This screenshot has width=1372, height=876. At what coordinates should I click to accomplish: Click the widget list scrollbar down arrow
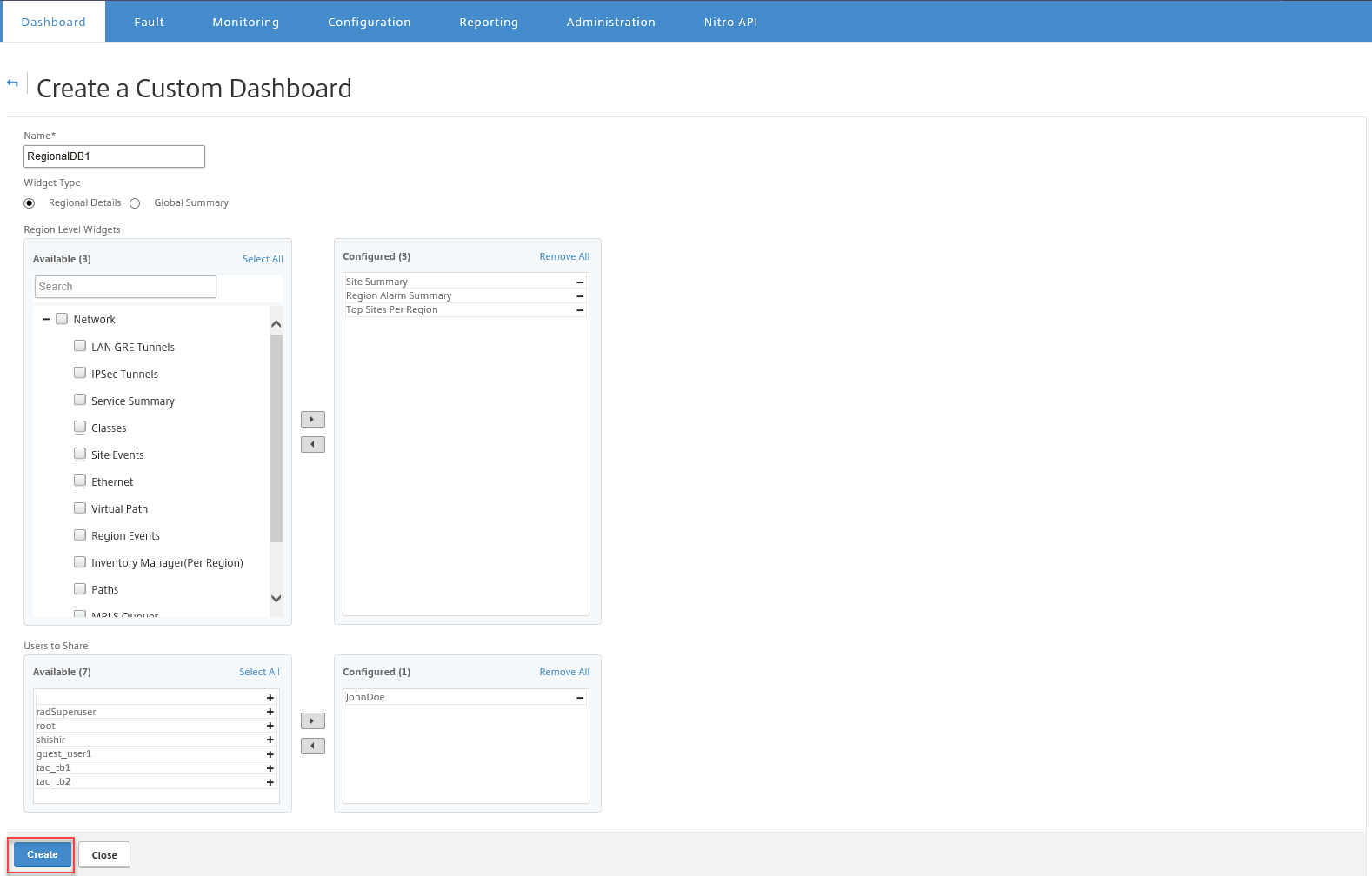[276, 598]
